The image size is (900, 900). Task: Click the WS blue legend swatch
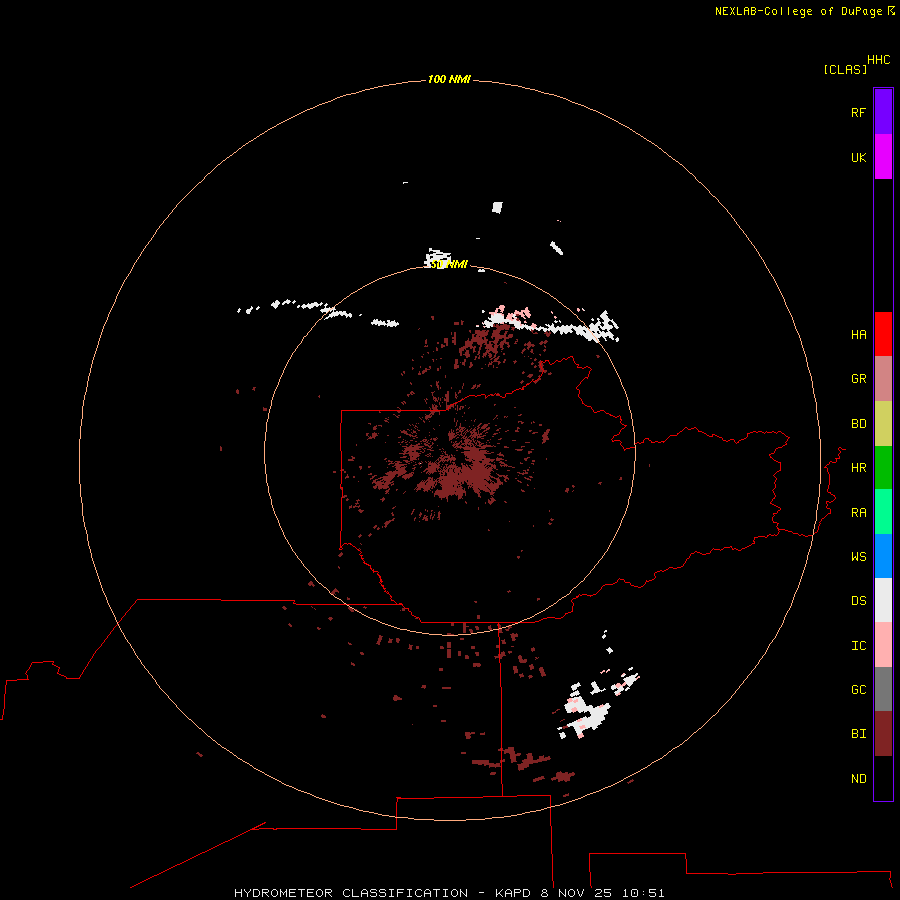tap(883, 556)
